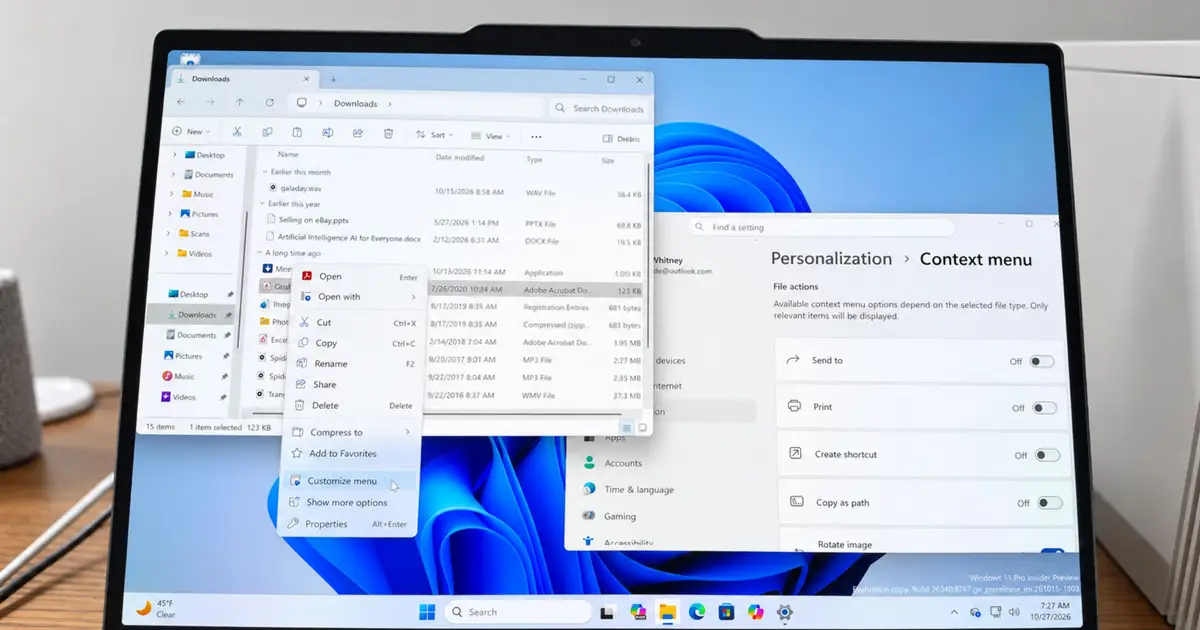Switch Explorer to details view layout icon
The height and width of the screenshot is (630, 1200).
coord(626,427)
